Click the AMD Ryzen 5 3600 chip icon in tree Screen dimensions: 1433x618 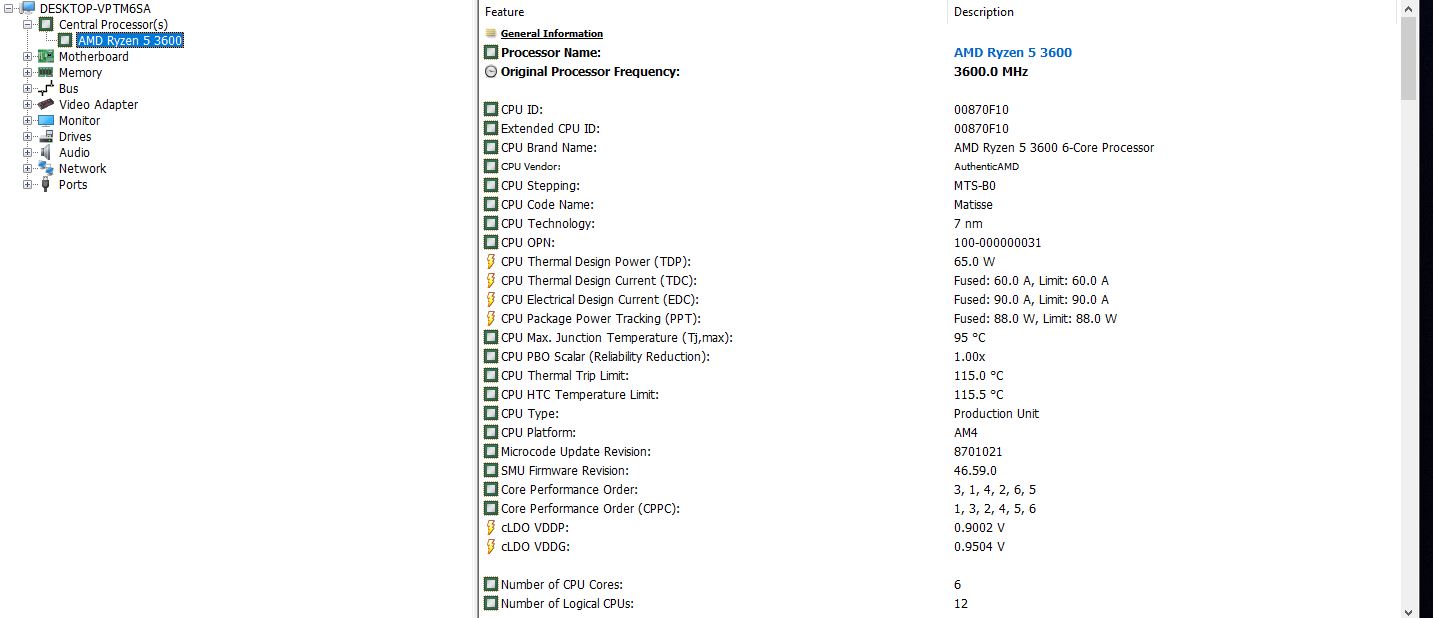(x=65, y=40)
